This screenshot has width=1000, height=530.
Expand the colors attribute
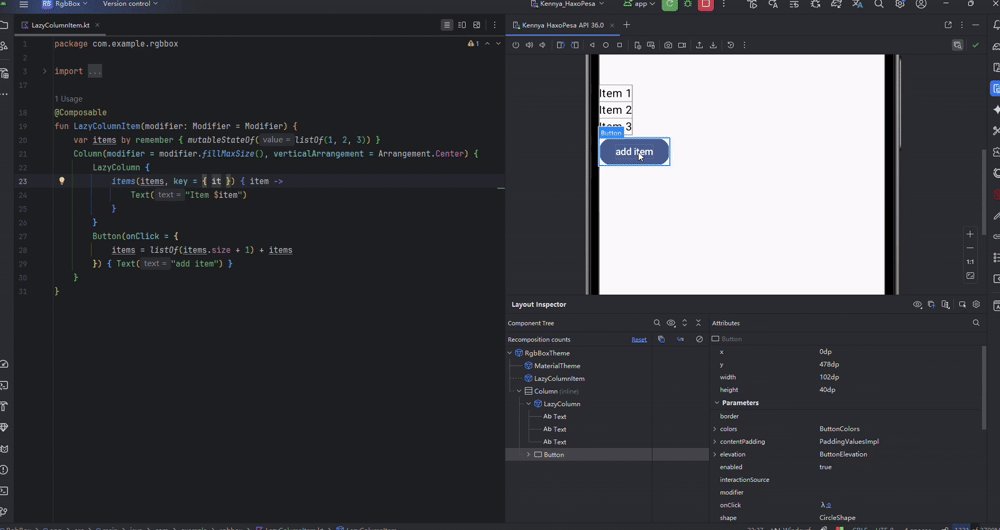pyautogui.click(x=714, y=429)
